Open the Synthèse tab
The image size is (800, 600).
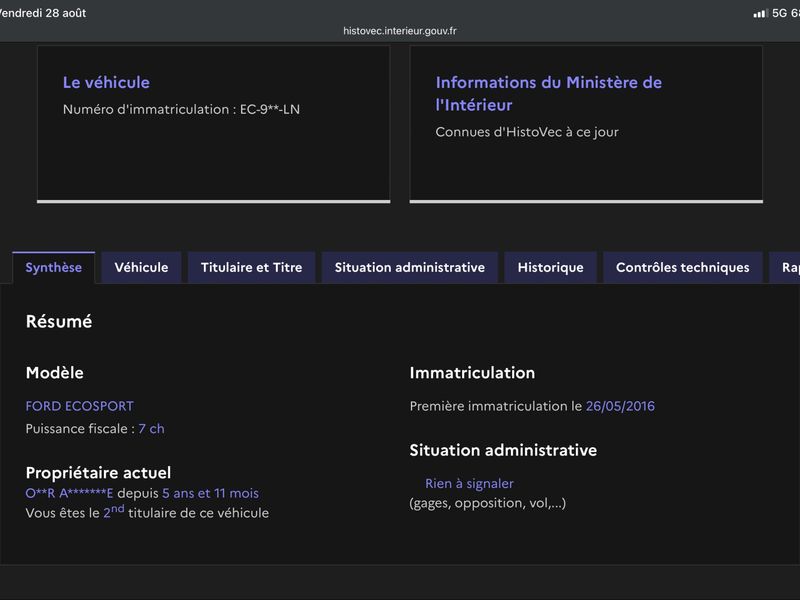[x=54, y=267]
